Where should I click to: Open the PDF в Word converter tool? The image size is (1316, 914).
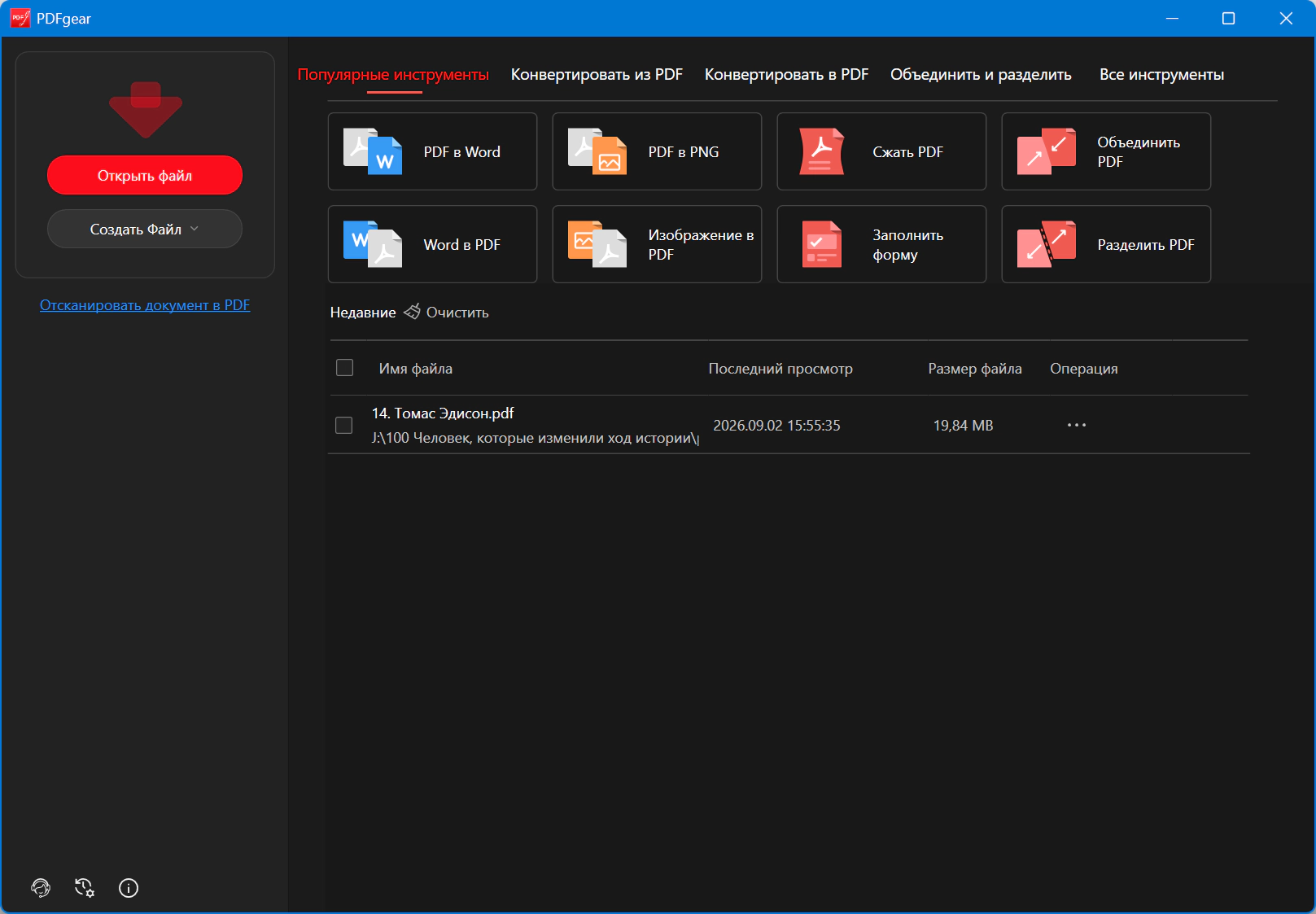(432, 151)
